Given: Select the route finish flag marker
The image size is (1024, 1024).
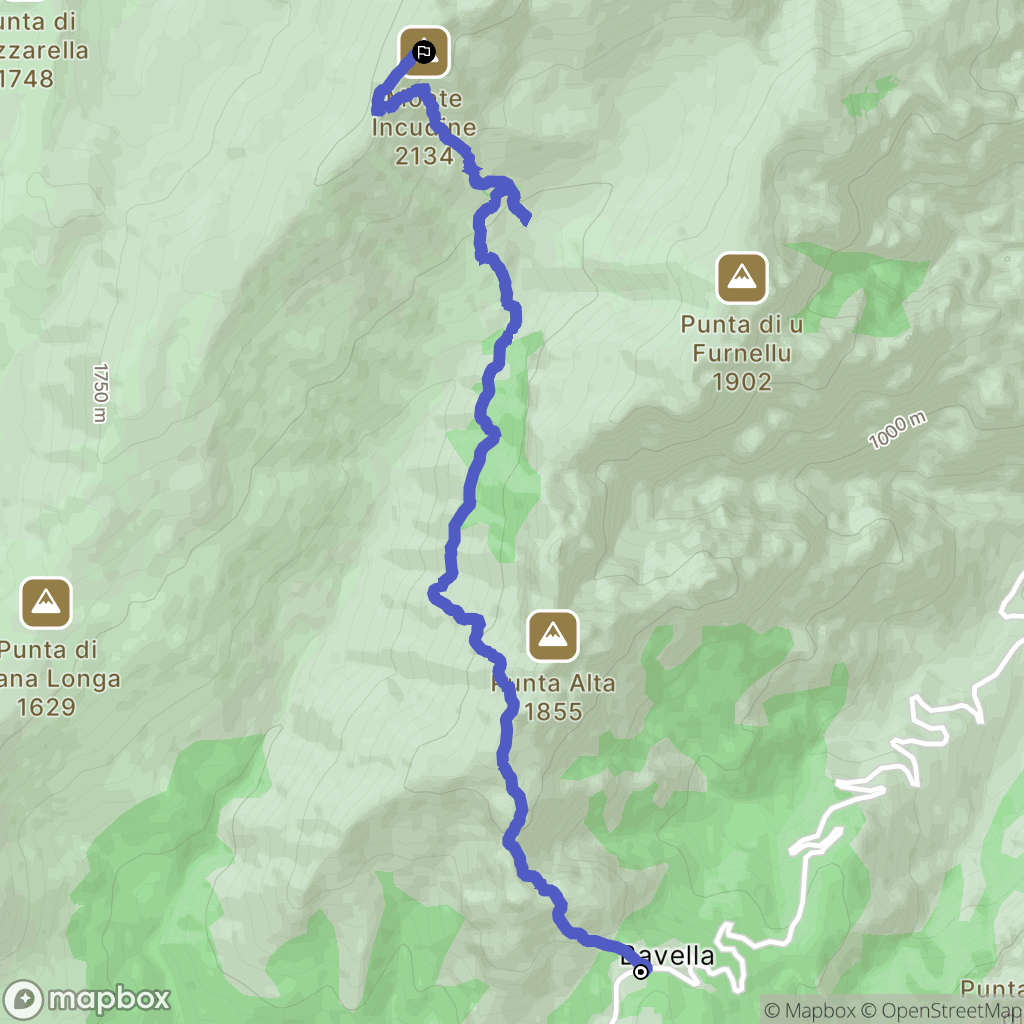Looking at the screenshot, I should pos(424,52).
